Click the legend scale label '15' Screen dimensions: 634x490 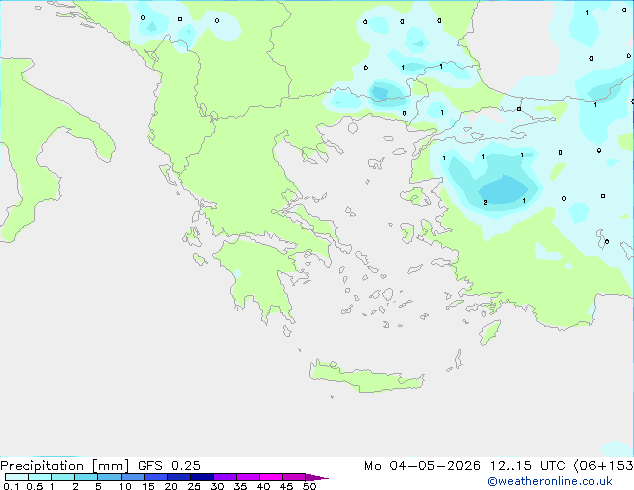pos(148,486)
